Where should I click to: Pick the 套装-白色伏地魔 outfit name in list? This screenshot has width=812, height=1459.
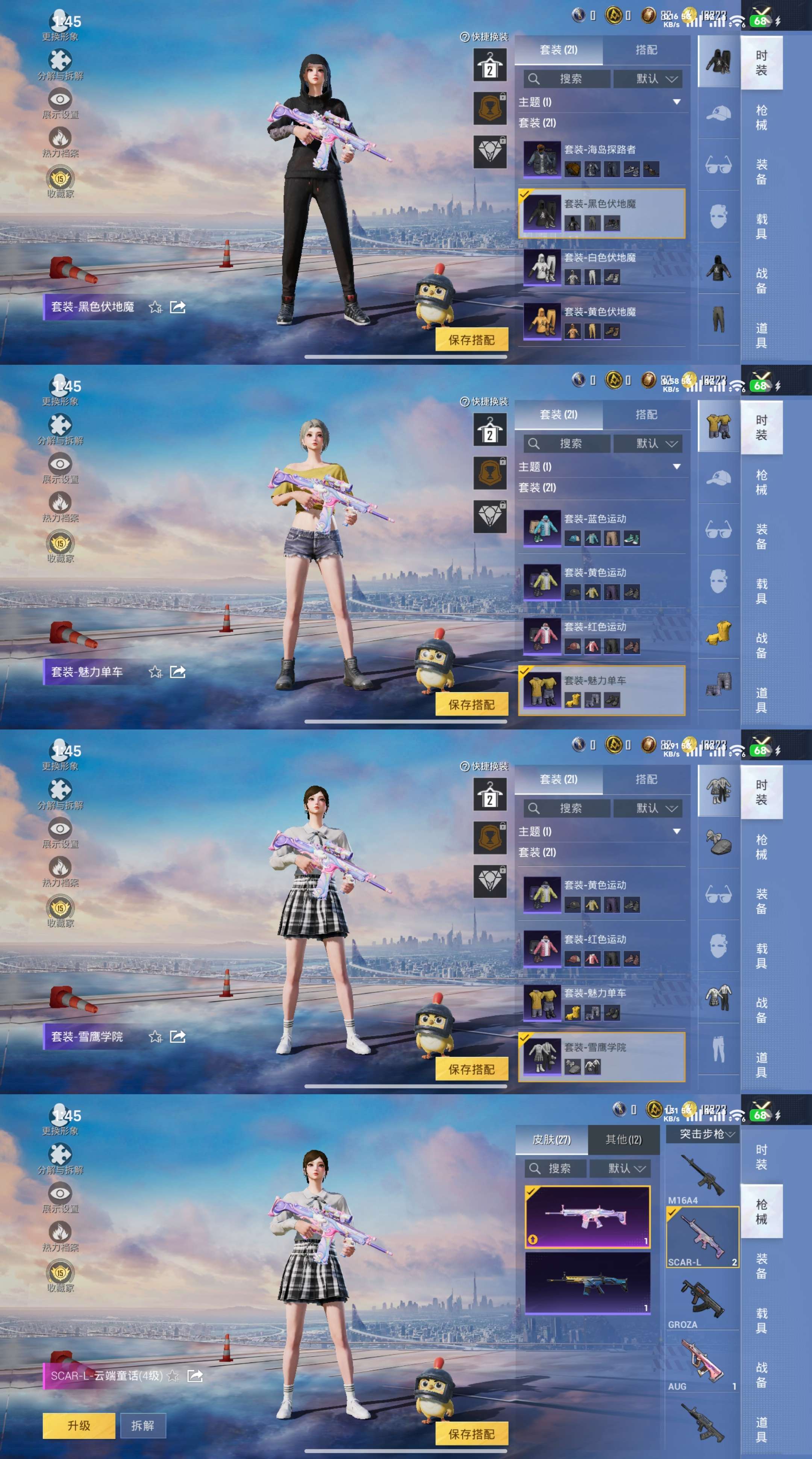click(x=600, y=258)
